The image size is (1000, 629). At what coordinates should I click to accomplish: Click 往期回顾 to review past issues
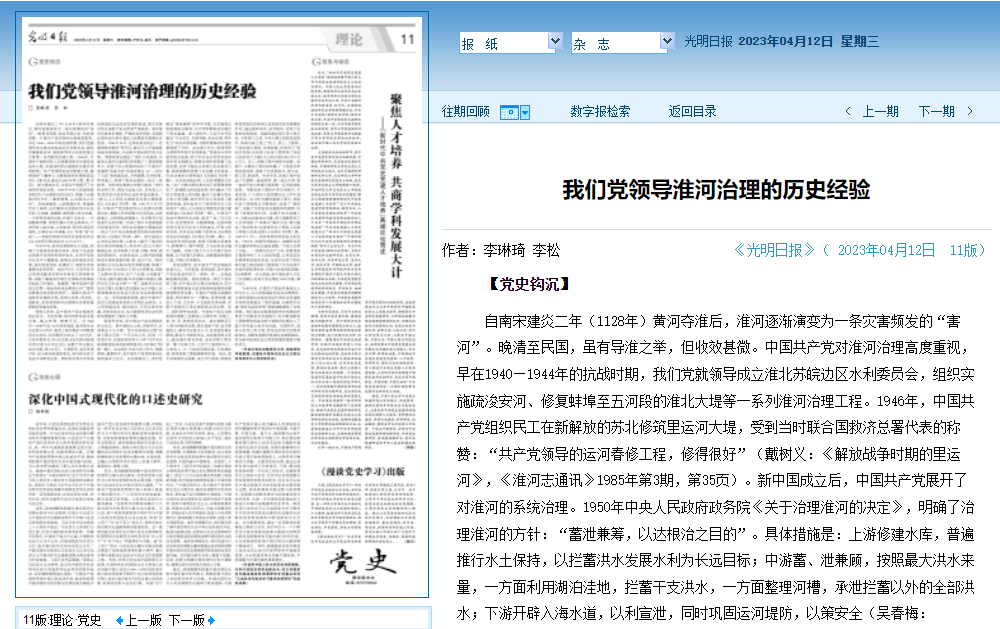click(466, 112)
